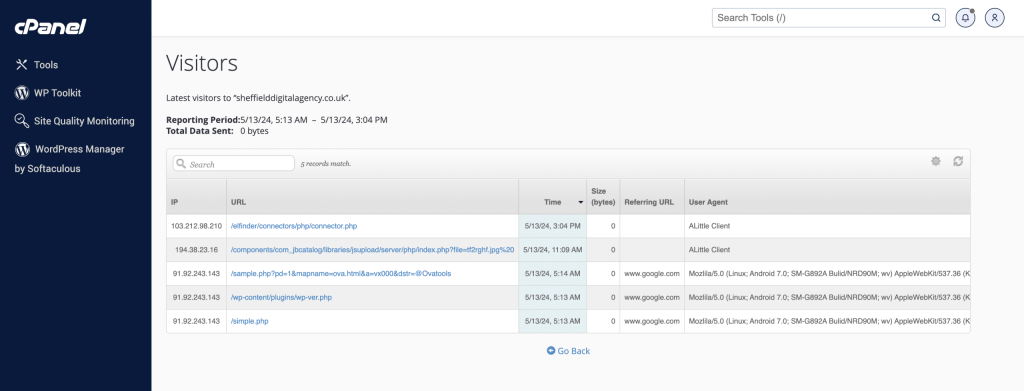Screen dimensions: 1024x391
Task: Open the user account menu icon
Action: [x=995, y=18]
